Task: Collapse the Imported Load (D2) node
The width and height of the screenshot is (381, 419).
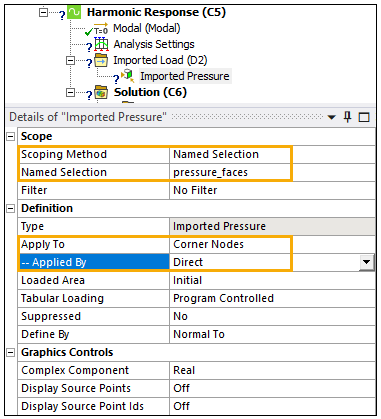Action: (70, 61)
